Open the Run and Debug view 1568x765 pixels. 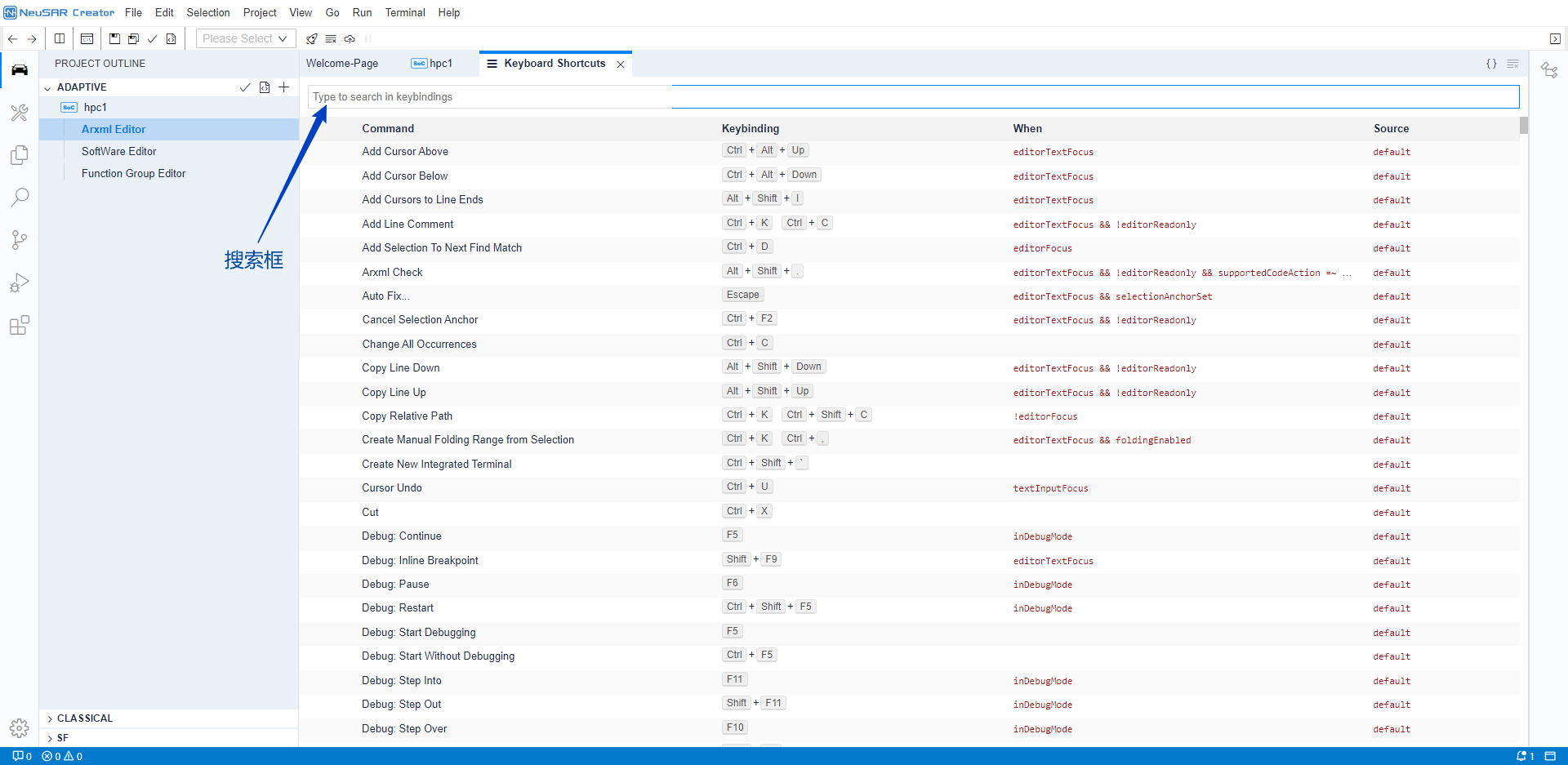pyautogui.click(x=20, y=282)
